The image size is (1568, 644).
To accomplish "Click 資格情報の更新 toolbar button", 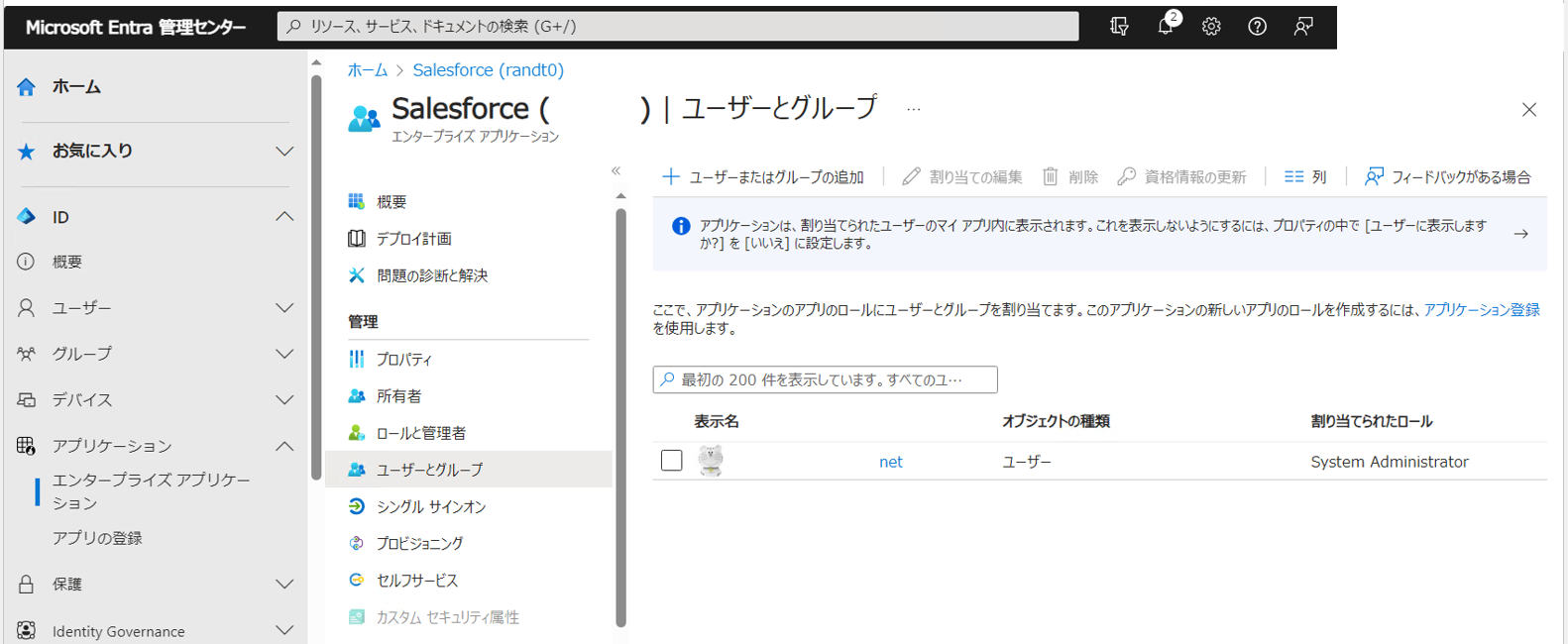I will pyautogui.click(x=1181, y=176).
